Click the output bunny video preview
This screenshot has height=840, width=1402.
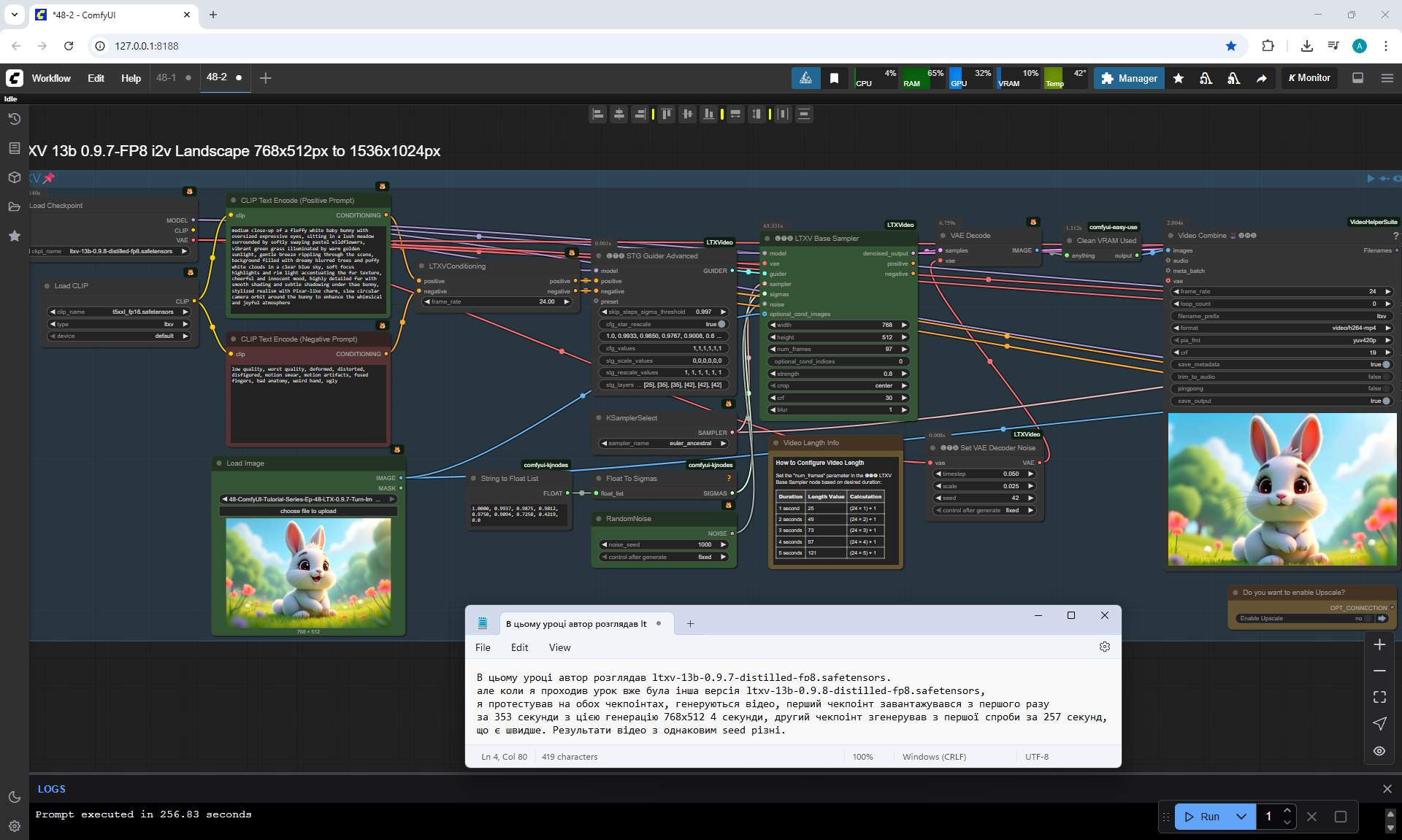(x=1282, y=489)
